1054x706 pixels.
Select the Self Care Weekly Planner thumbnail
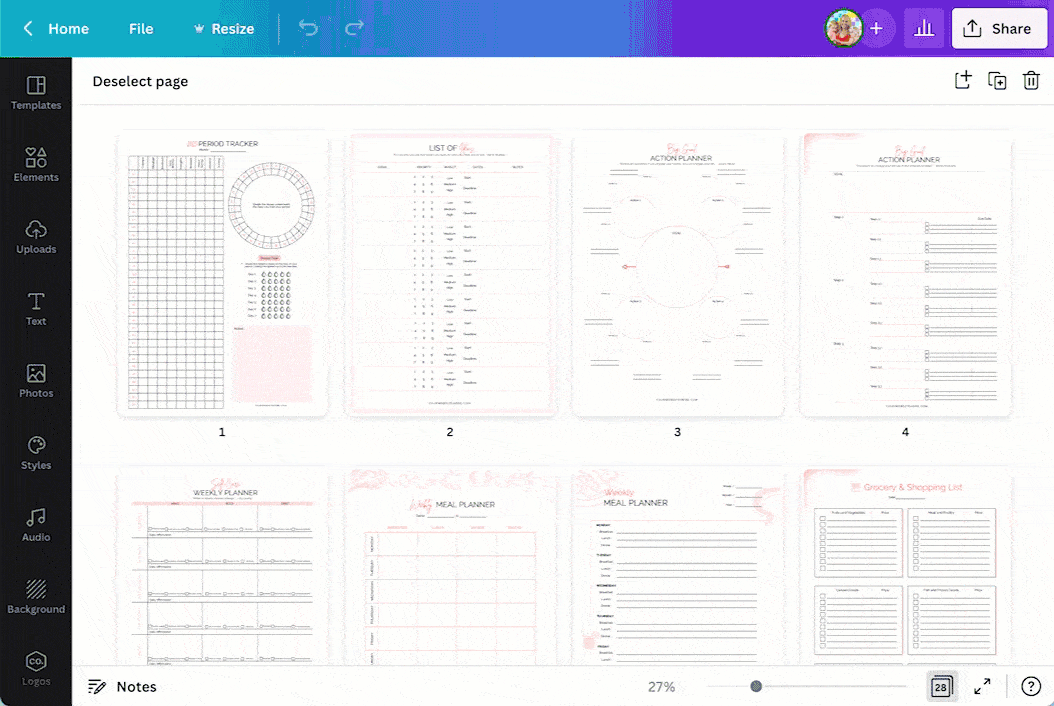click(222, 567)
